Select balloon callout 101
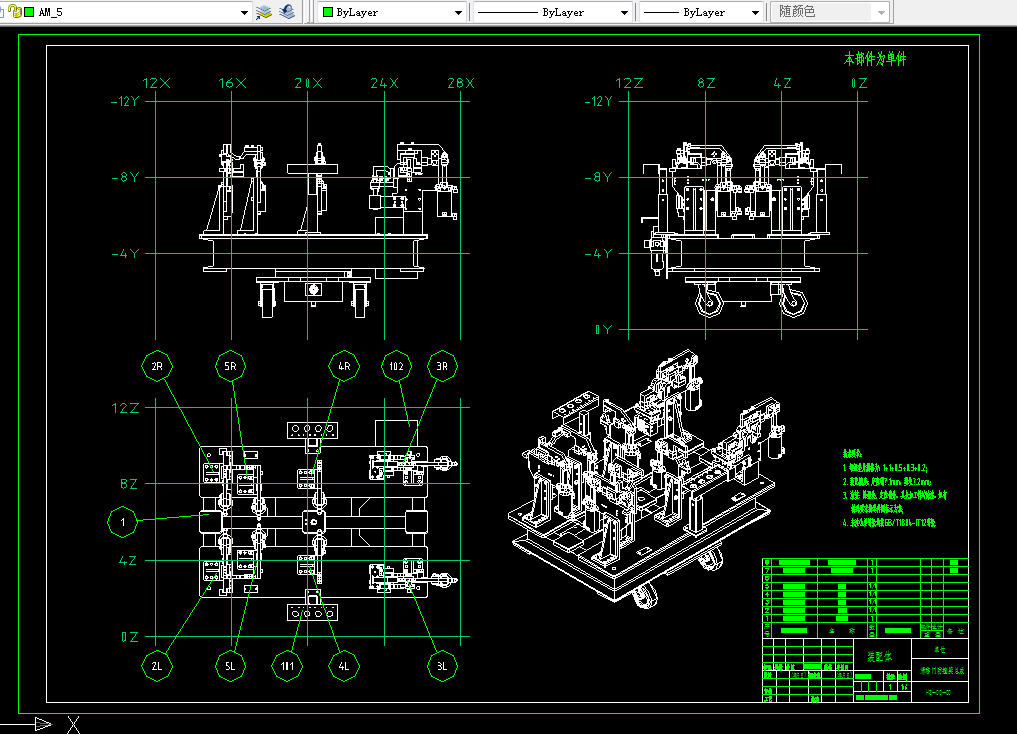 click(x=287, y=666)
